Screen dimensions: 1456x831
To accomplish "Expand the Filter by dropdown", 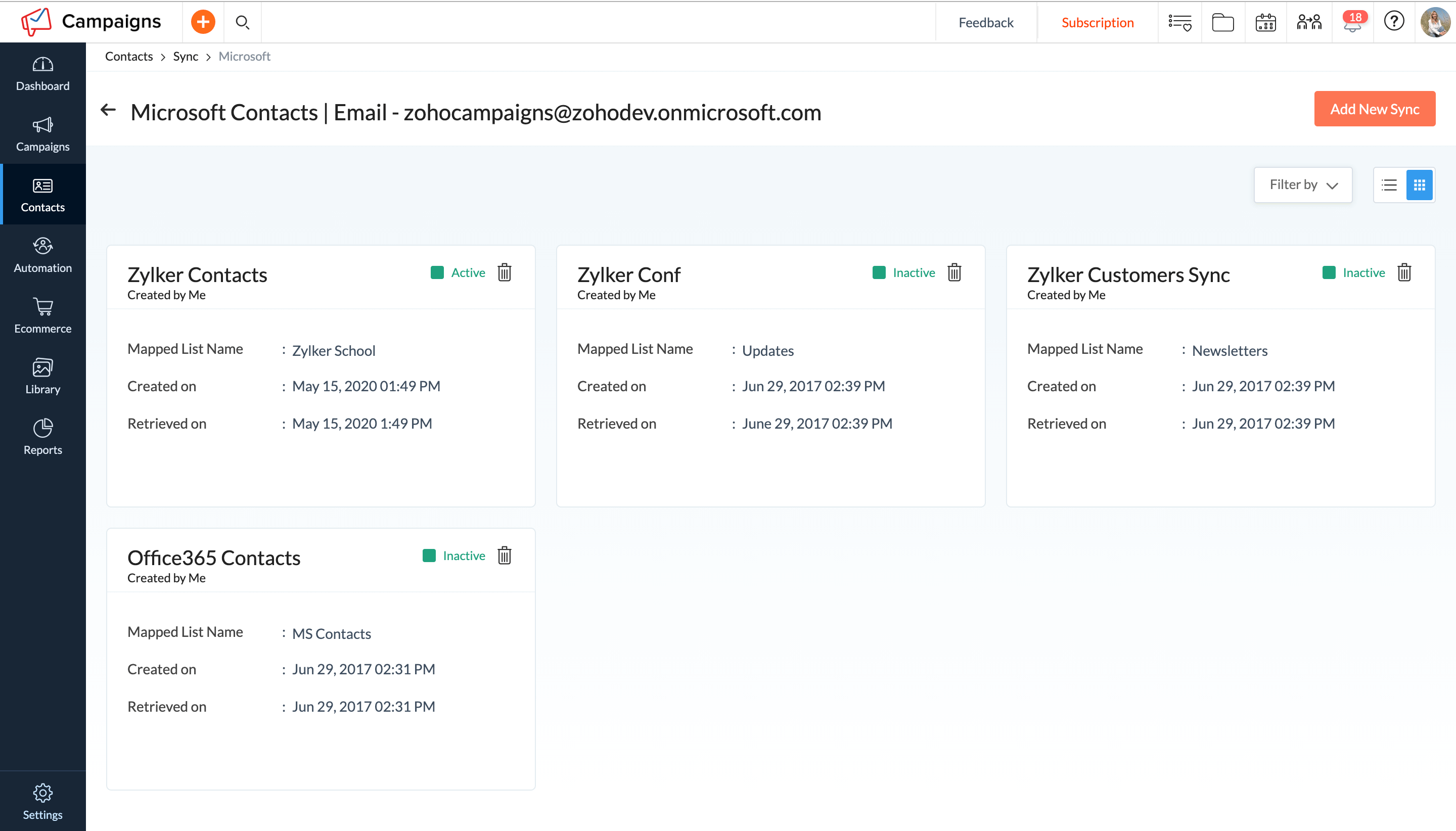I will (x=1302, y=185).
